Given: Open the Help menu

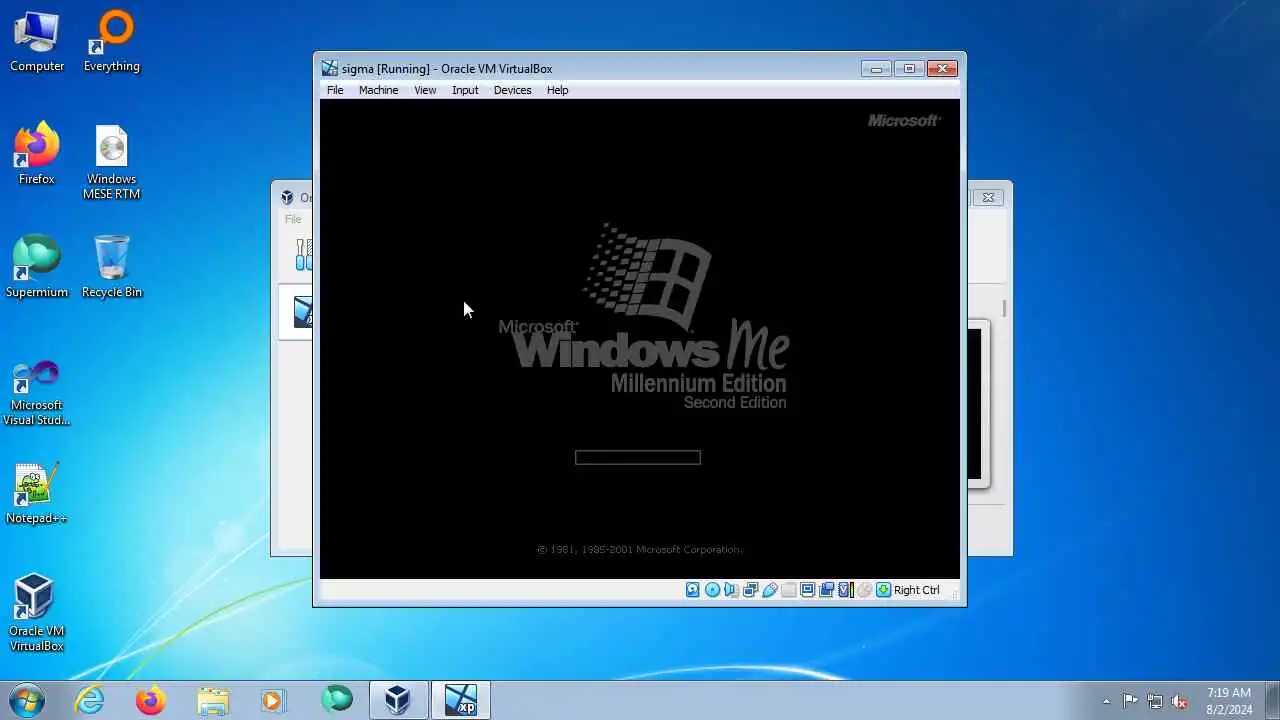Looking at the screenshot, I should pyautogui.click(x=557, y=90).
